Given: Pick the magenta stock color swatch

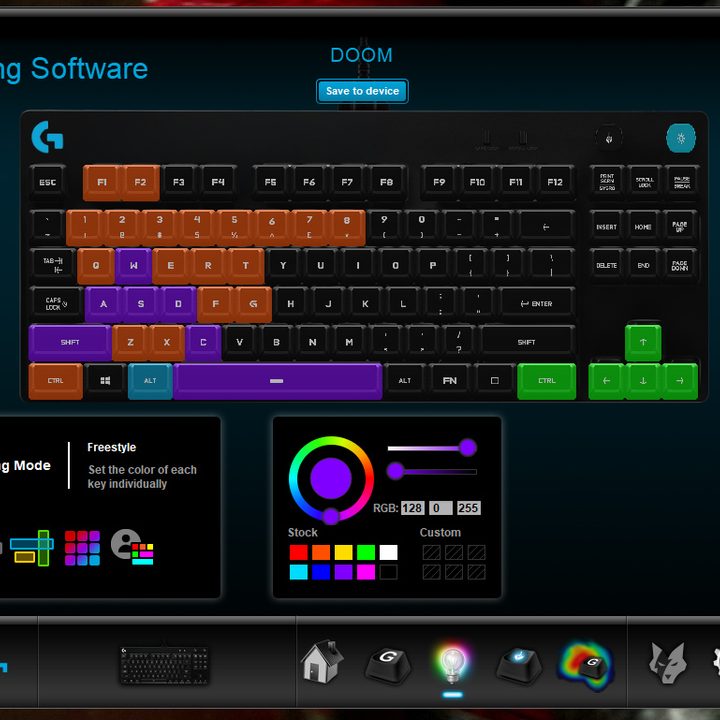Looking at the screenshot, I should pyautogui.click(x=366, y=572).
